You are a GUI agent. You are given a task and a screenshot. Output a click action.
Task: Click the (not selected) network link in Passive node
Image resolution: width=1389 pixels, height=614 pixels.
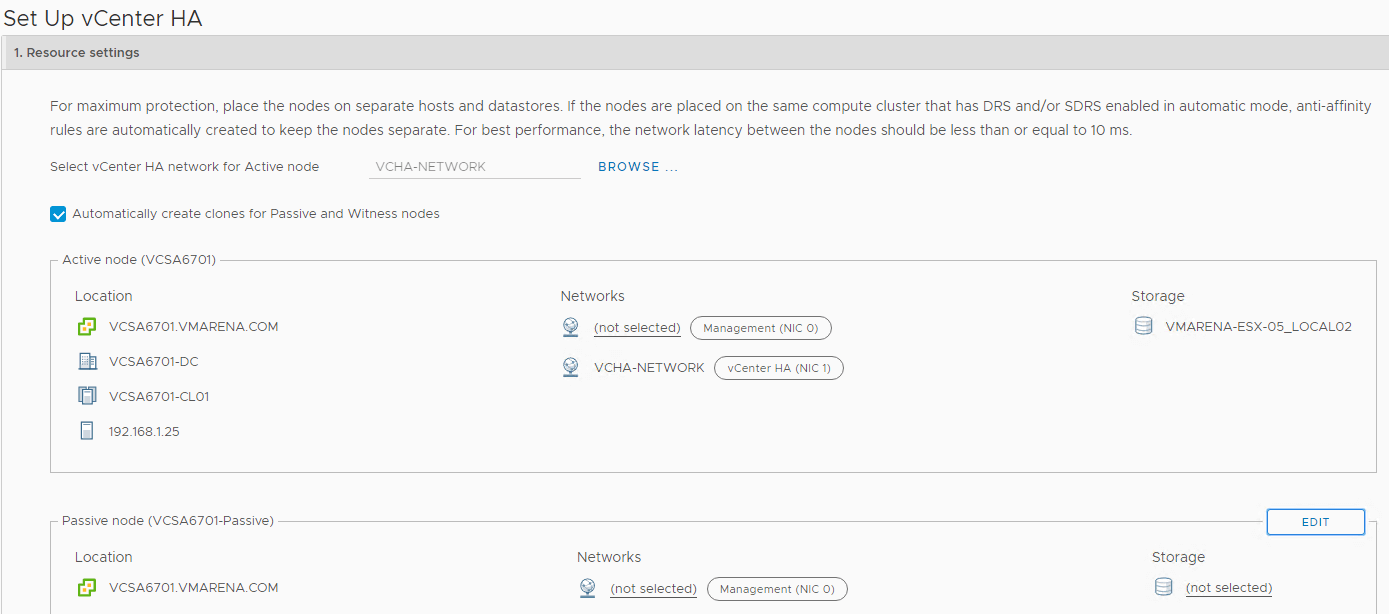(654, 589)
